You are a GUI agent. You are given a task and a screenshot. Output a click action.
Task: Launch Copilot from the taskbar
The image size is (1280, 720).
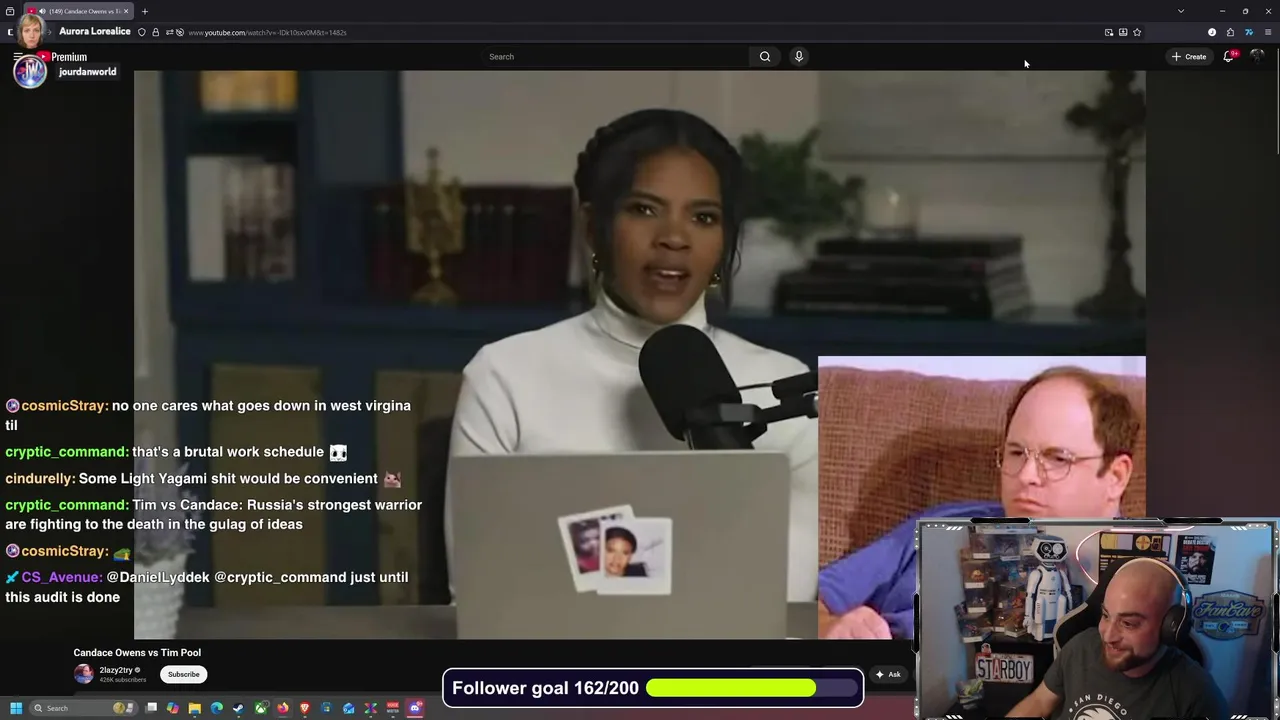click(173, 708)
